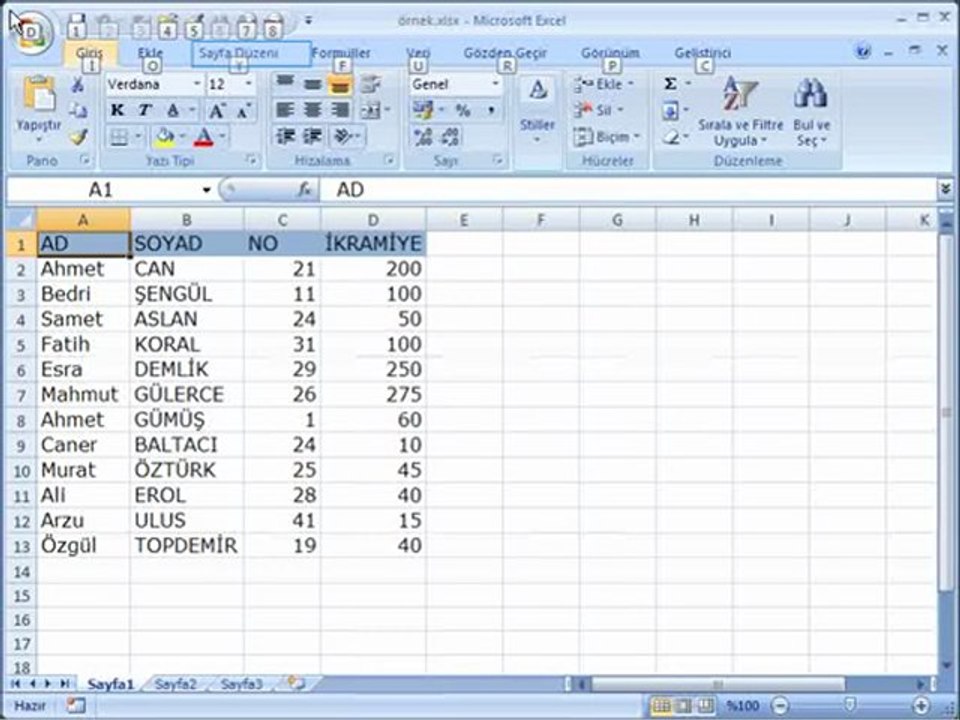960x720 pixels.
Task: Open Bul ve Seç binoculars
Action: 811,111
